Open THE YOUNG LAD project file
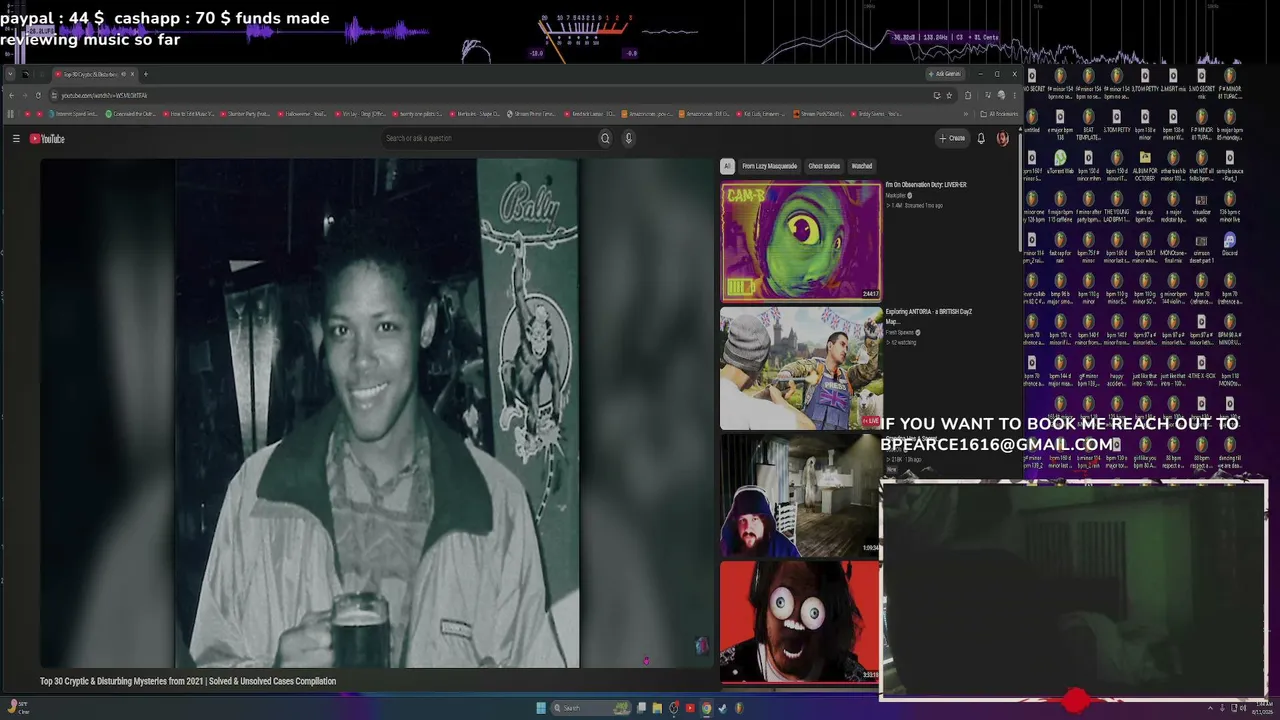 pos(1116,205)
